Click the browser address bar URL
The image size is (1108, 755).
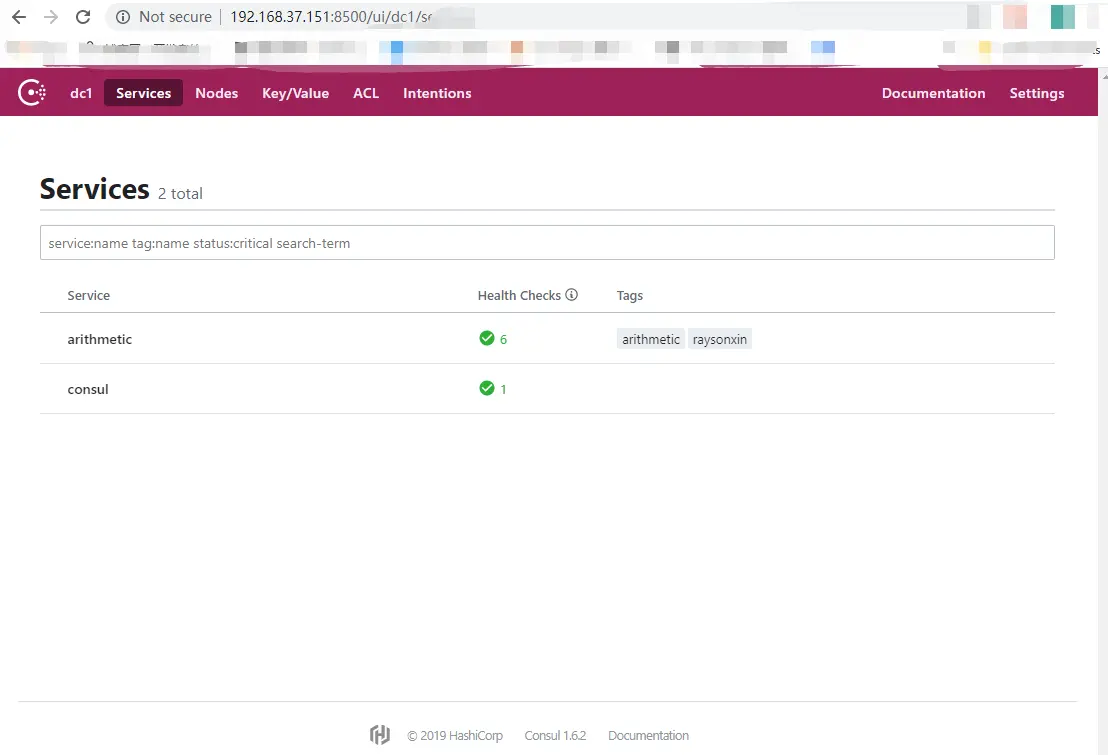click(x=331, y=17)
